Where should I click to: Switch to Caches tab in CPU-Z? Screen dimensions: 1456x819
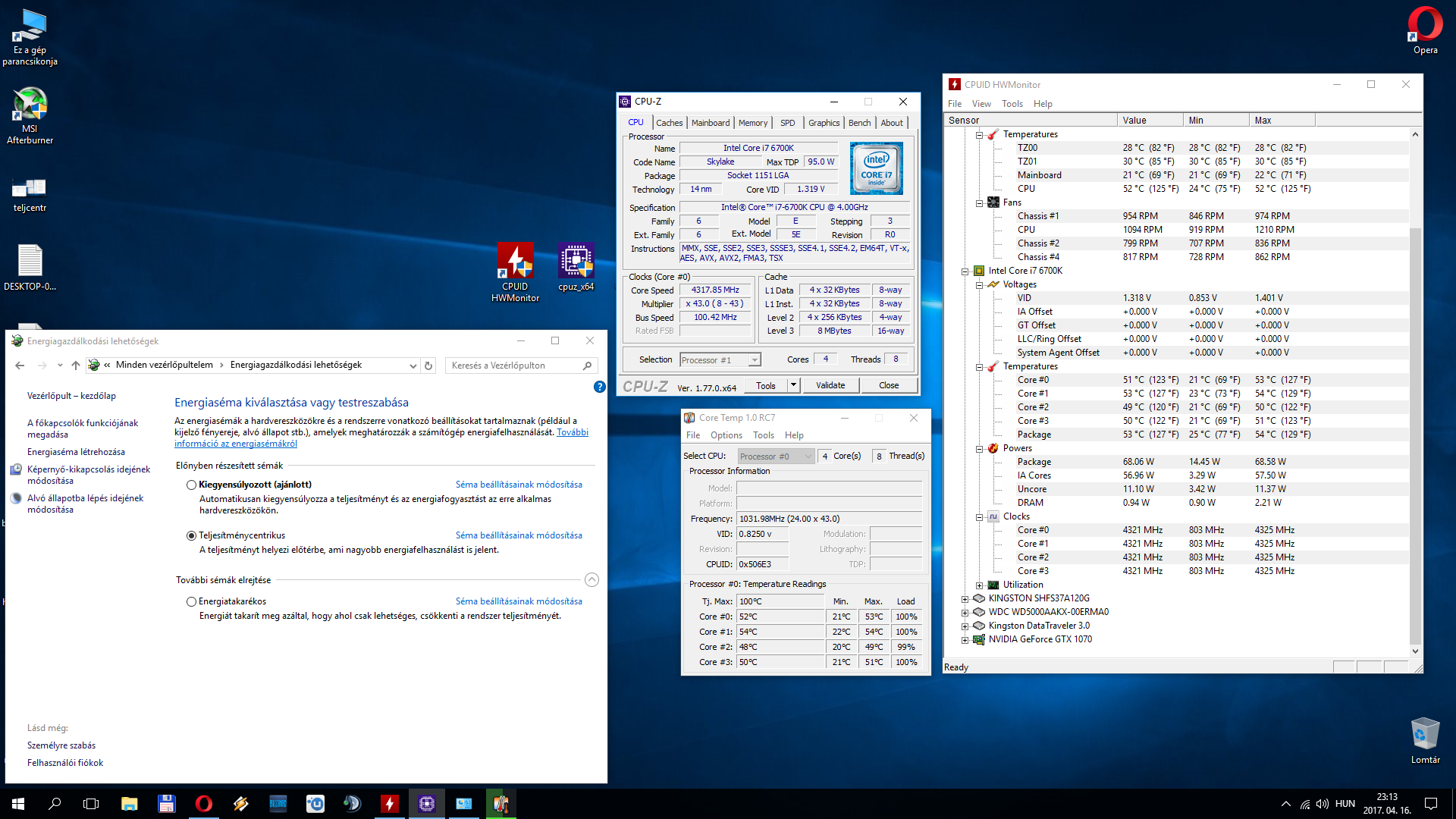(x=669, y=123)
